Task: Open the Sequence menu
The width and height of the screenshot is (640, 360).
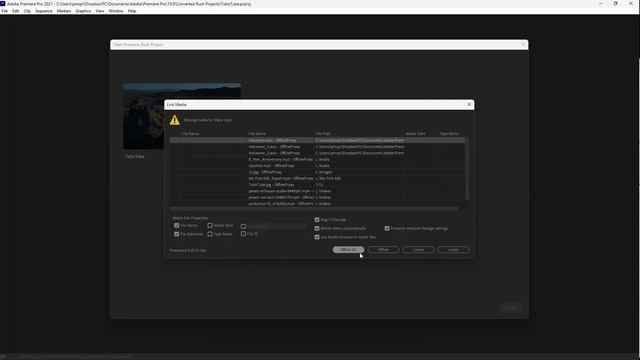Action: [x=44, y=11]
